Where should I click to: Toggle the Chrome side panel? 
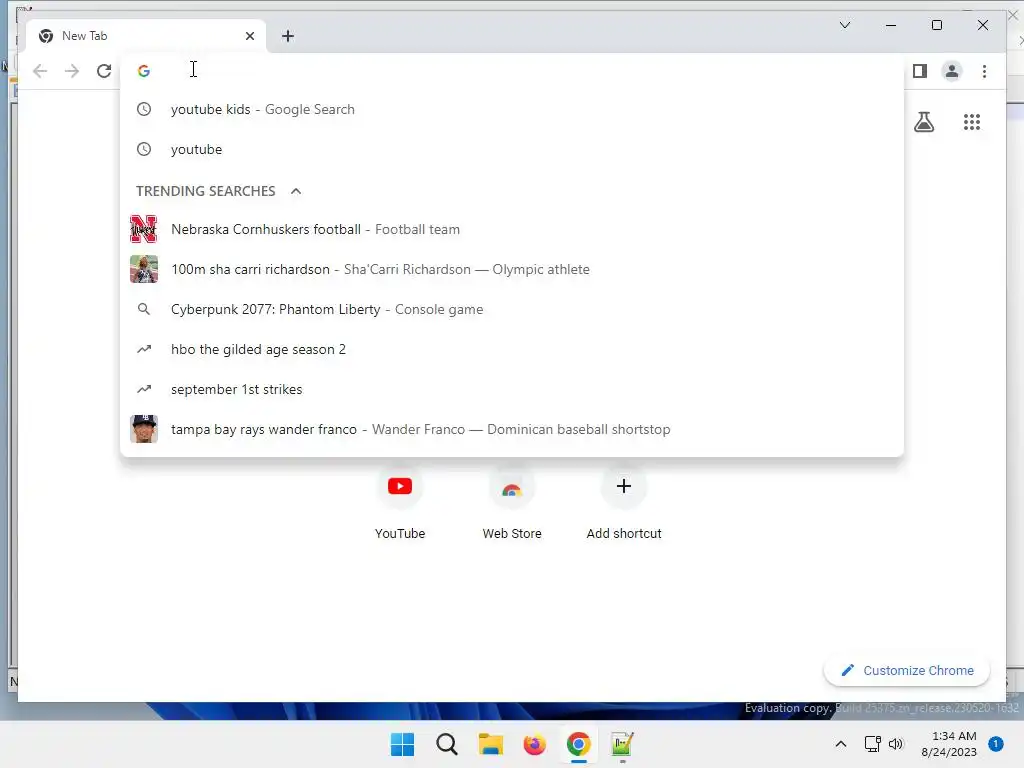coord(920,71)
